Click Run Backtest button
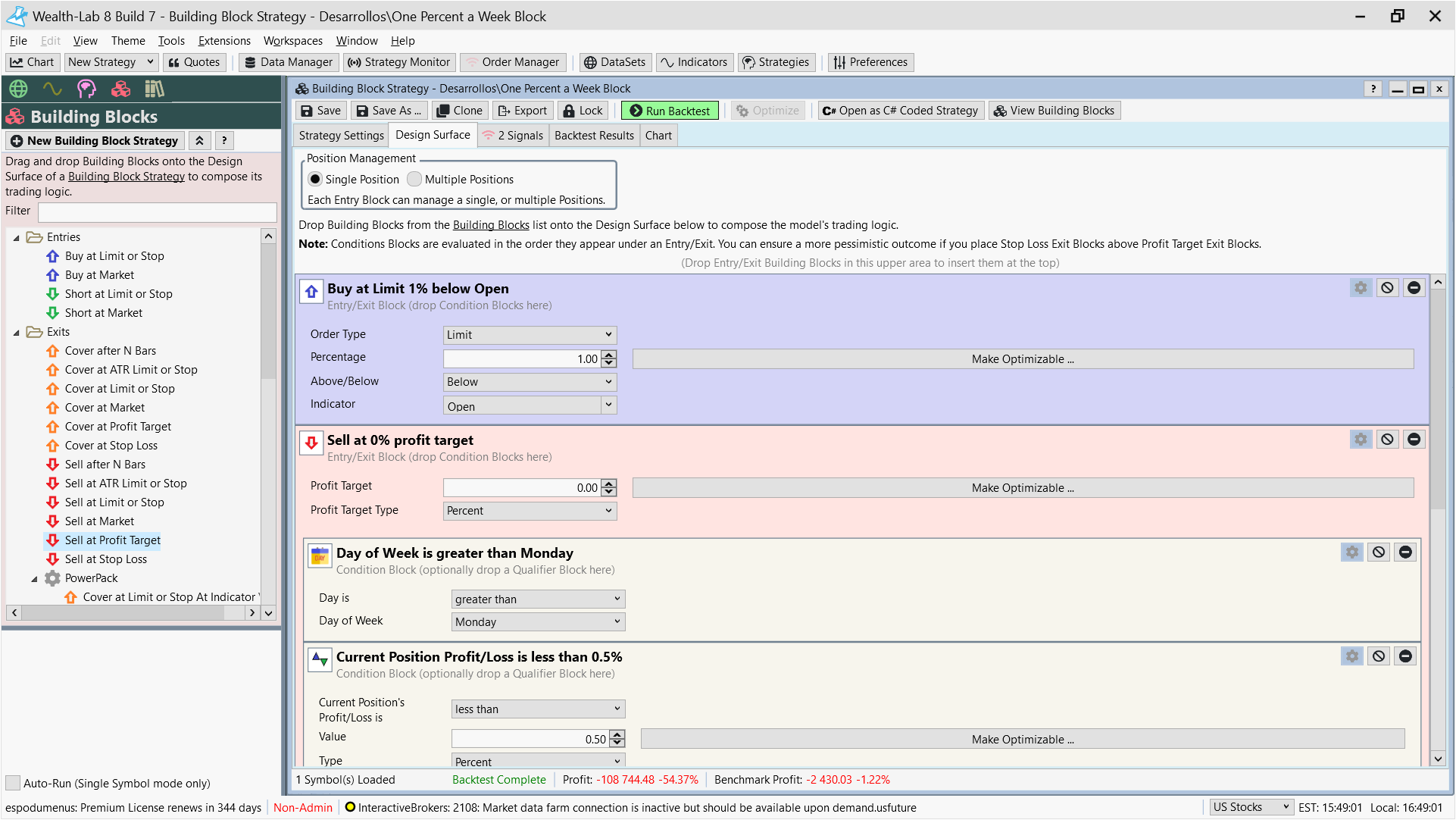 (x=670, y=111)
